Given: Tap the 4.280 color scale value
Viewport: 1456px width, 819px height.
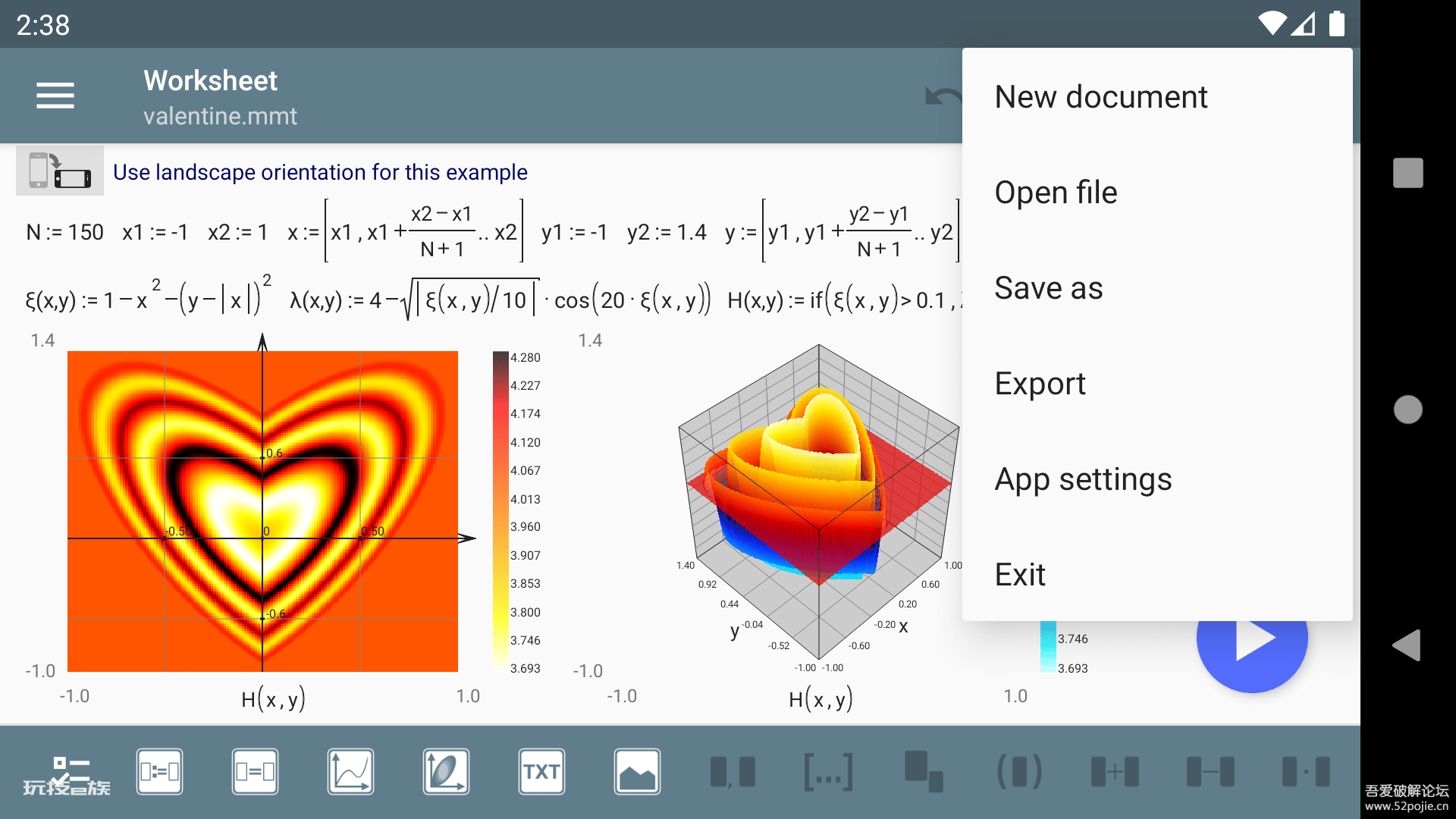Looking at the screenshot, I should (x=526, y=357).
